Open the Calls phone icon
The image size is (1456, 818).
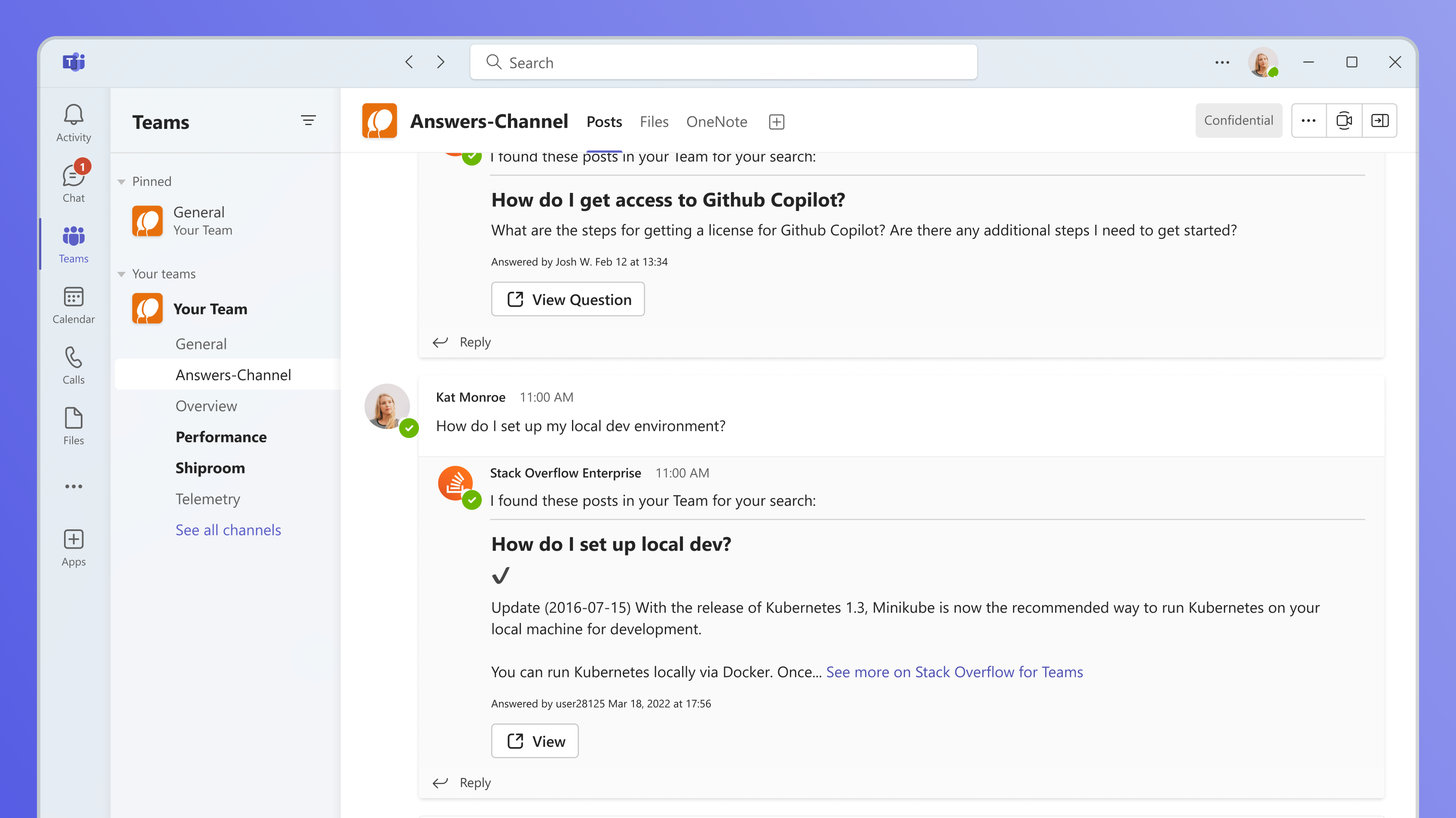[x=73, y=366]
